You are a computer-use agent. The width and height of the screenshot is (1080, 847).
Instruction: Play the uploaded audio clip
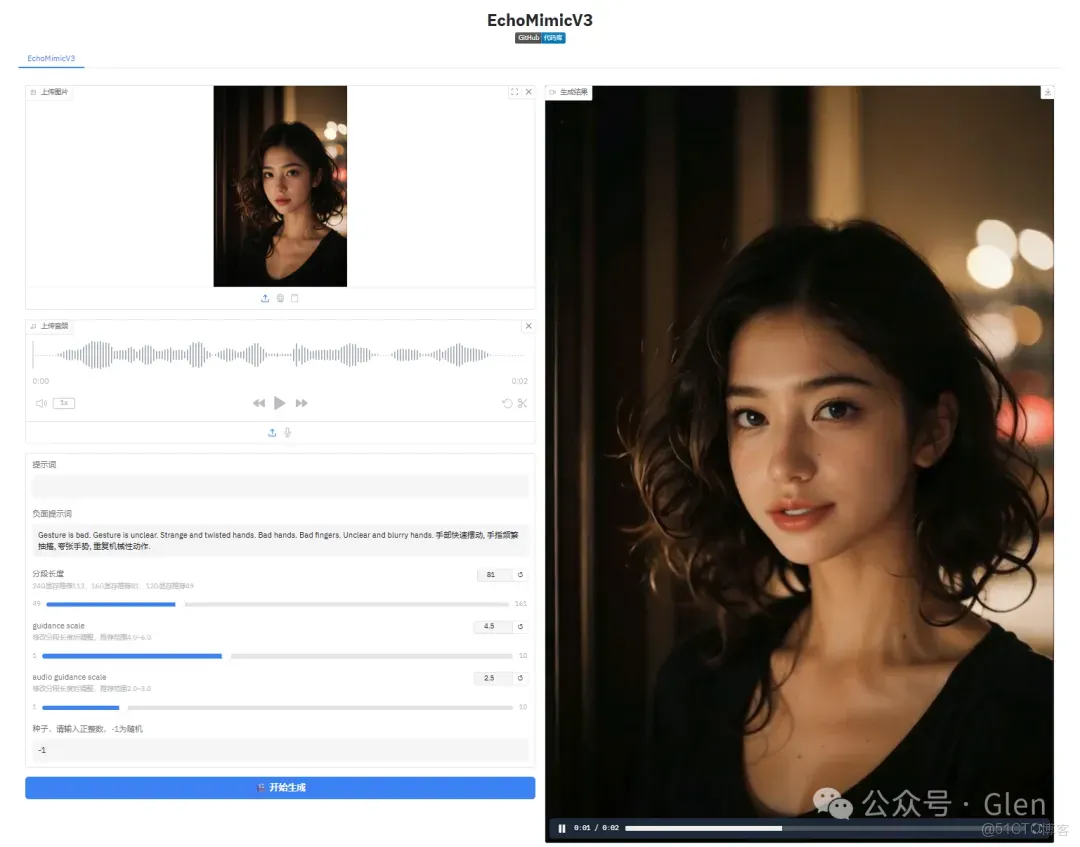(x=280, y=403)
